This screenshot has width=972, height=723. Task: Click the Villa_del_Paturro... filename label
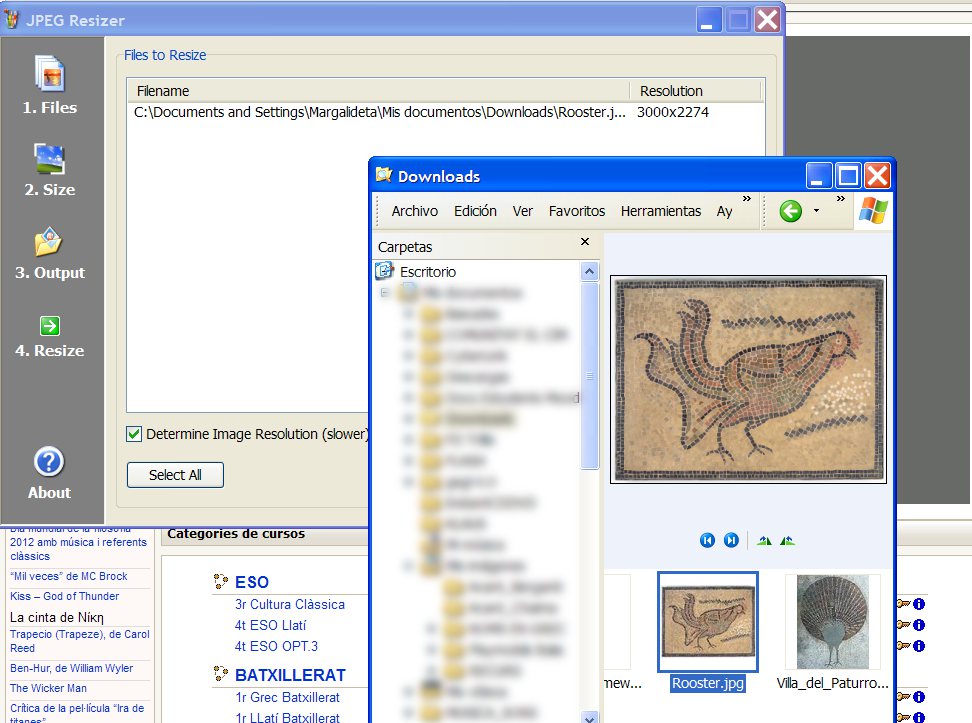tap(833, 683)
